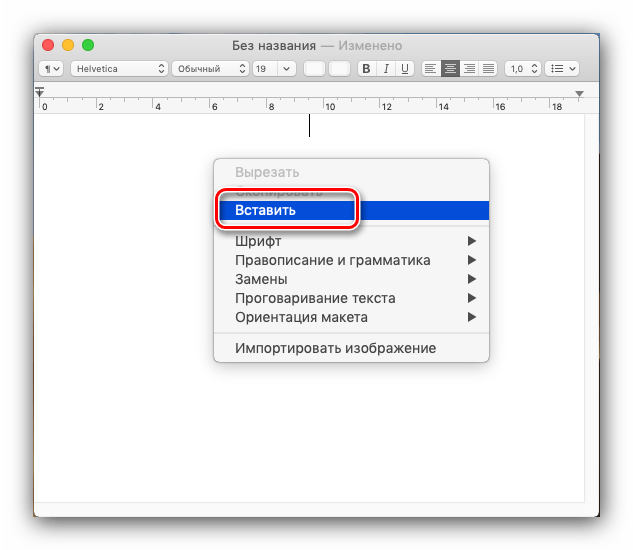
Task: Select the left indent marker on ruler
Action: [40, 92]
